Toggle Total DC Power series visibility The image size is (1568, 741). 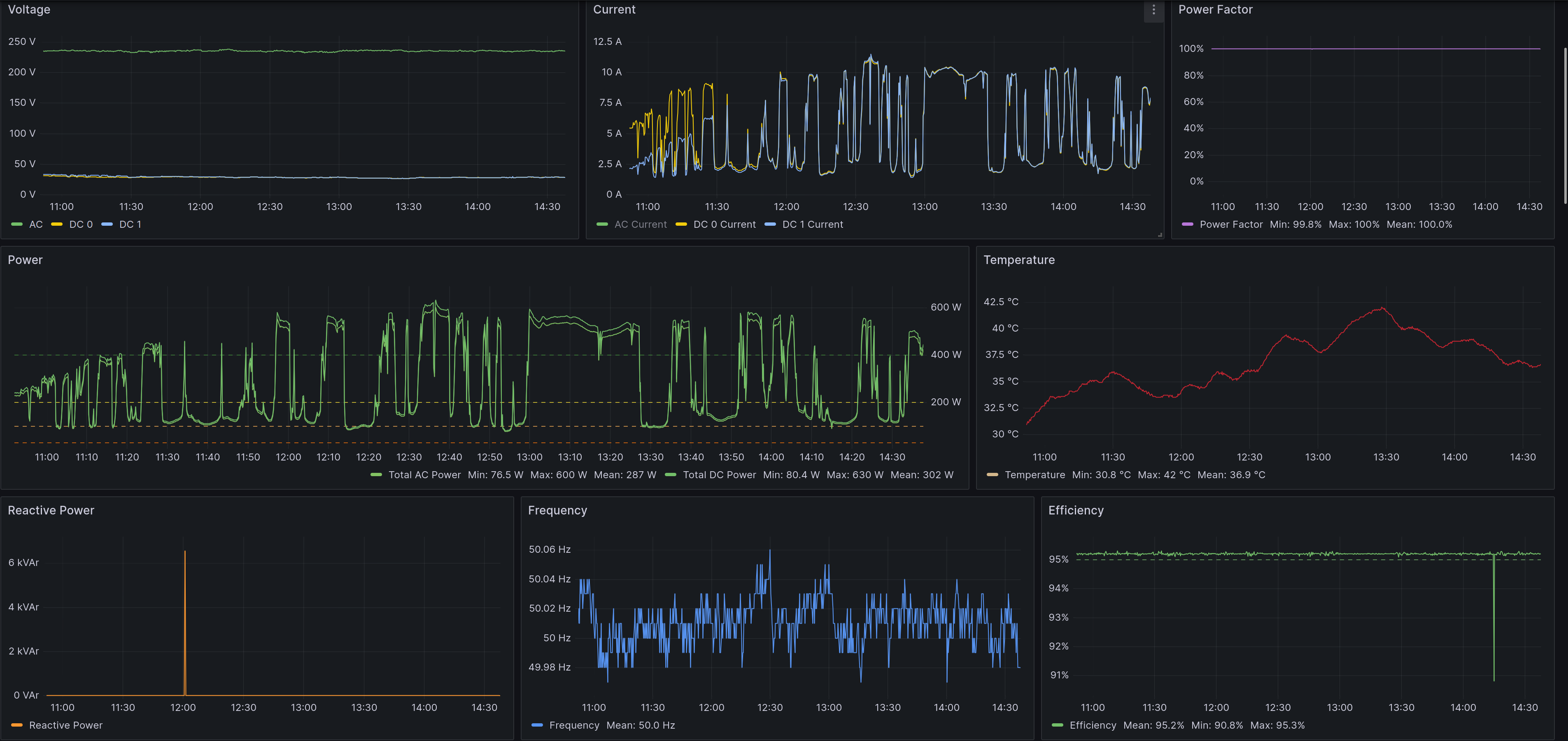(x=719, y=475)
